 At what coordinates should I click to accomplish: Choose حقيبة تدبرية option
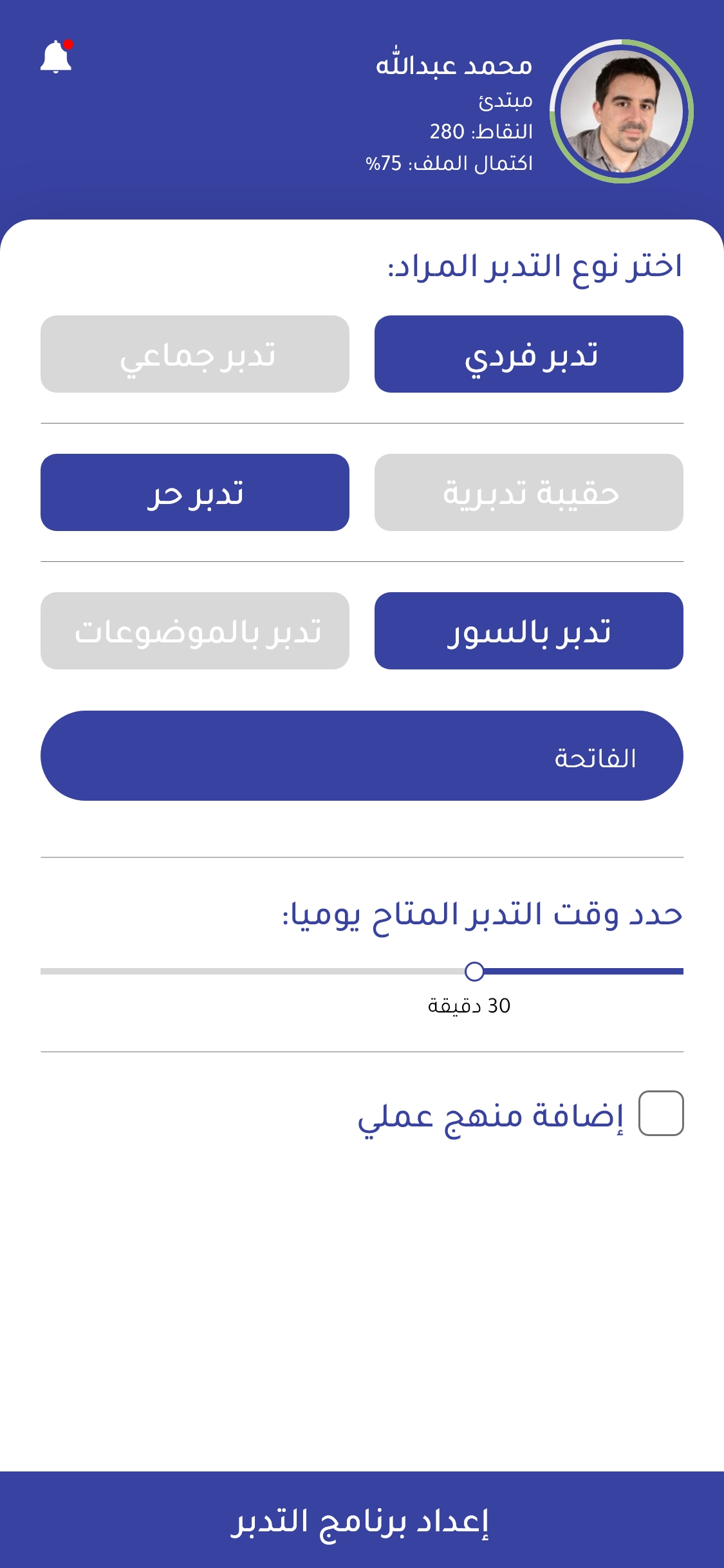pyautogui.click(x=529, y=492)
